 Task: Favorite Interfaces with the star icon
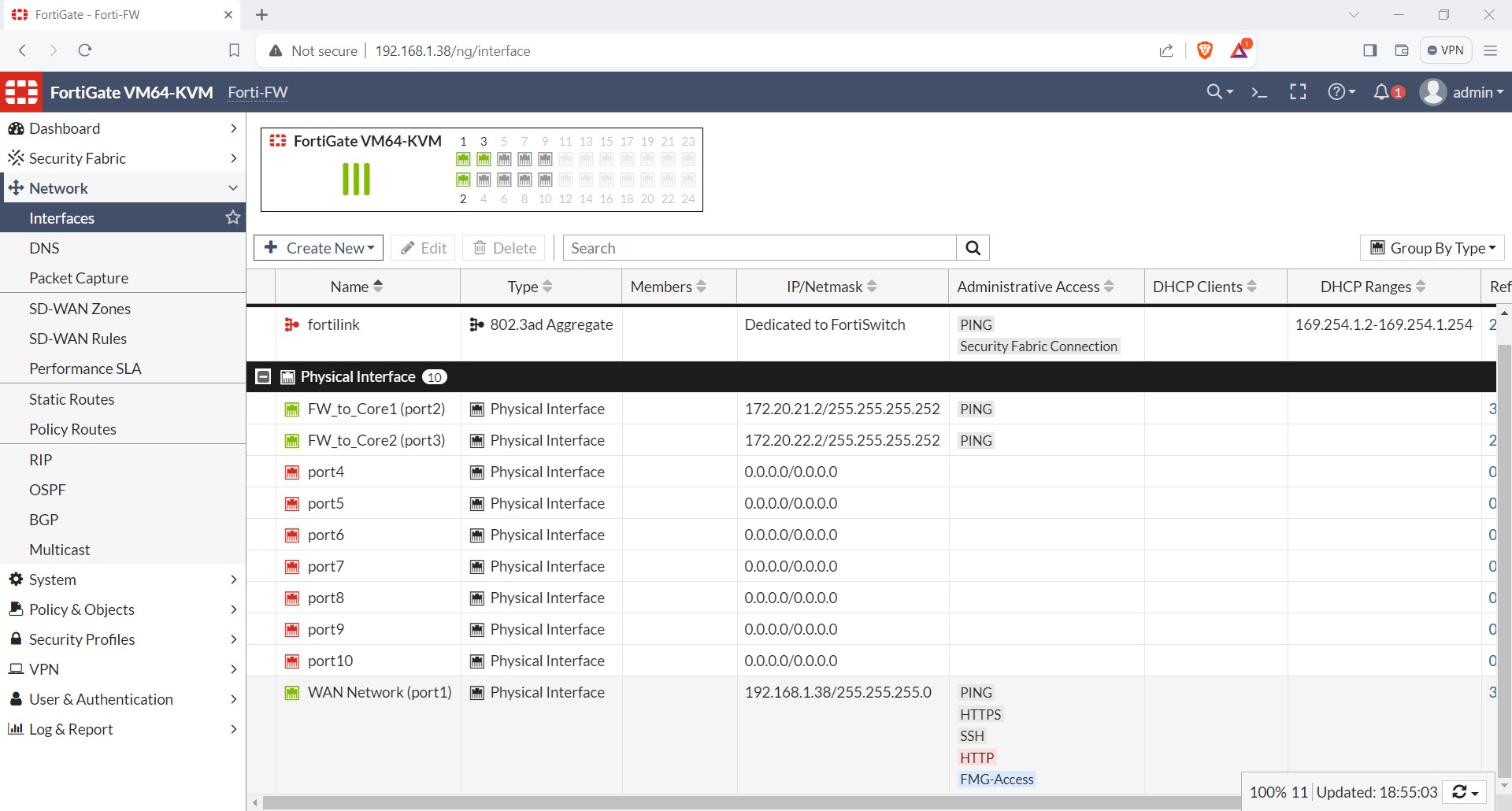coord(233,217)
